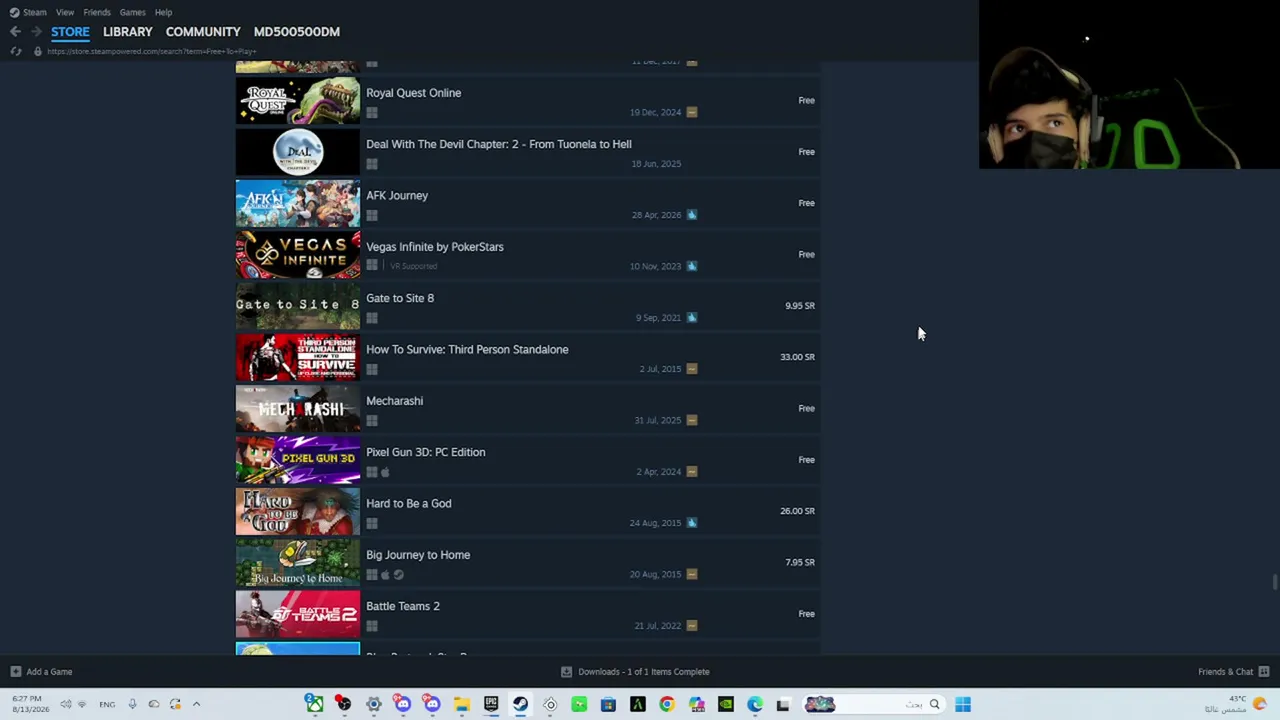Viewport: 1280px width, 720px height.
Task: Click the review score icon for Mecharashi
Action: [692, 420]
